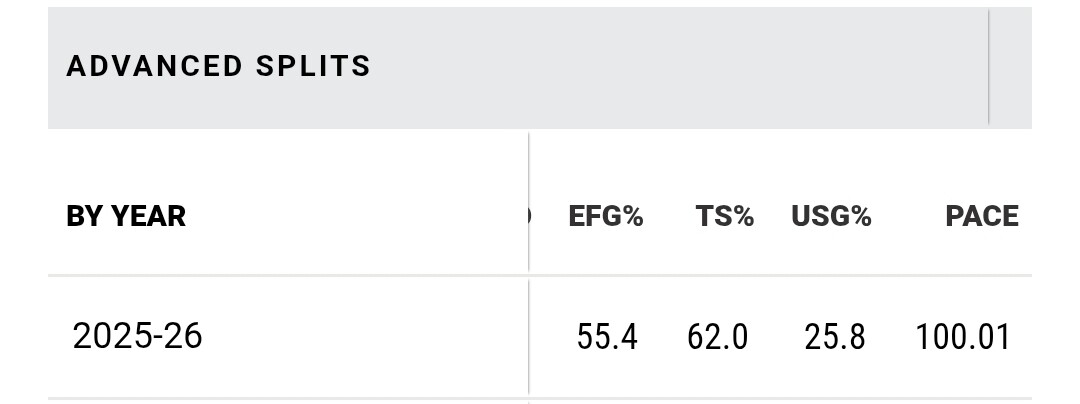
Task: Select the ADVANCED SPLITS section title
Action: coord(219,67)
